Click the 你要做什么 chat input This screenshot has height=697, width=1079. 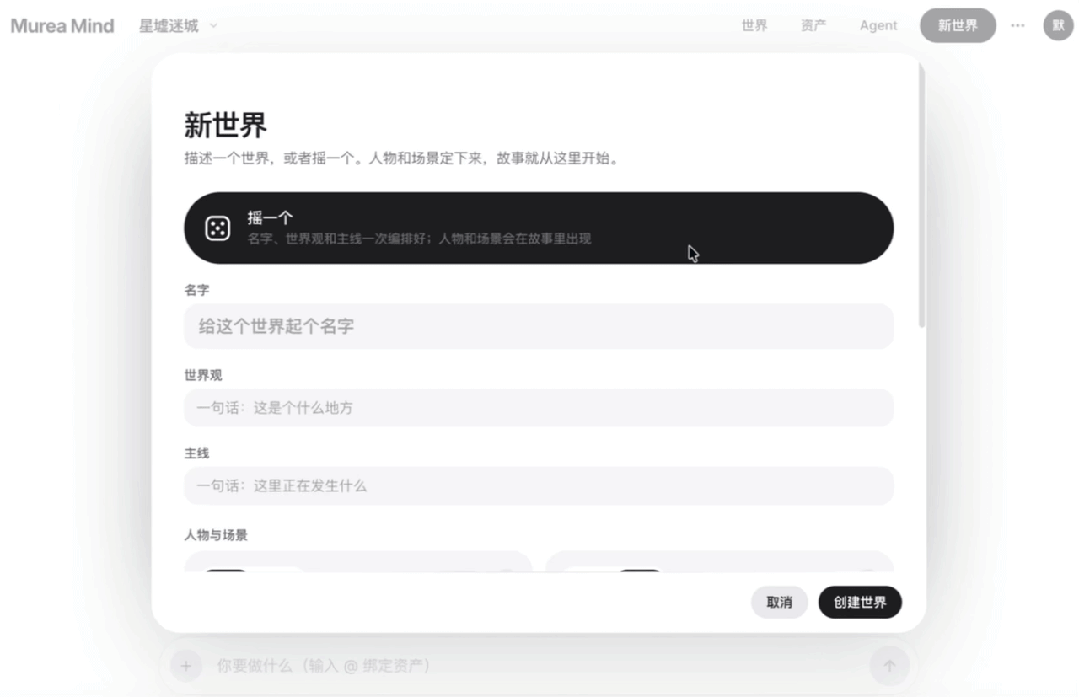(537, 666)
